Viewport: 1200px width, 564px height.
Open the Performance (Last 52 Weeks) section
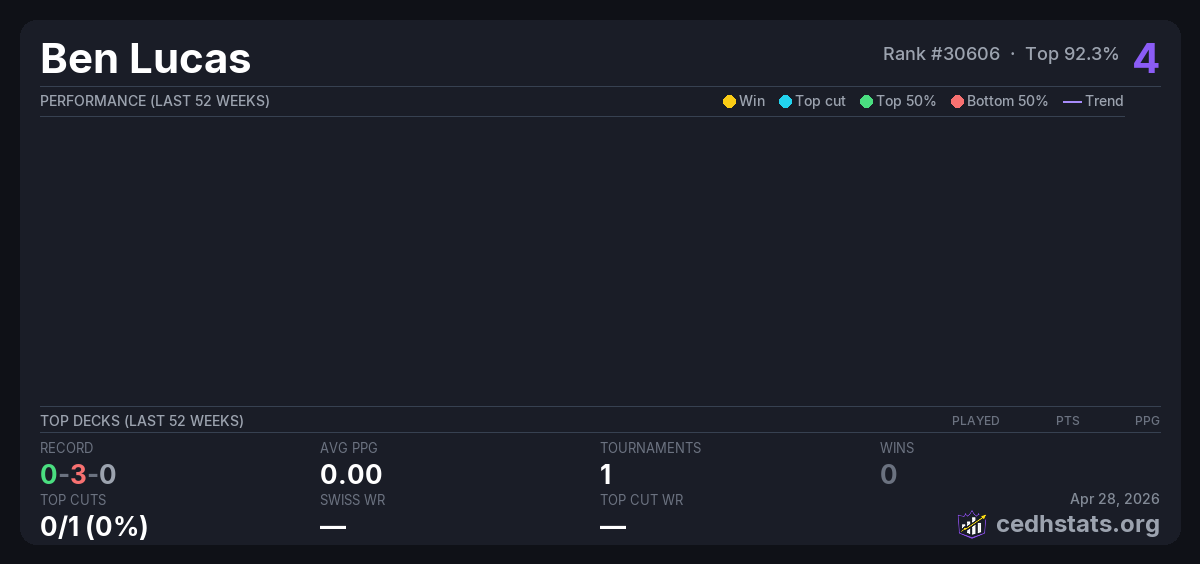coord(155,101)
